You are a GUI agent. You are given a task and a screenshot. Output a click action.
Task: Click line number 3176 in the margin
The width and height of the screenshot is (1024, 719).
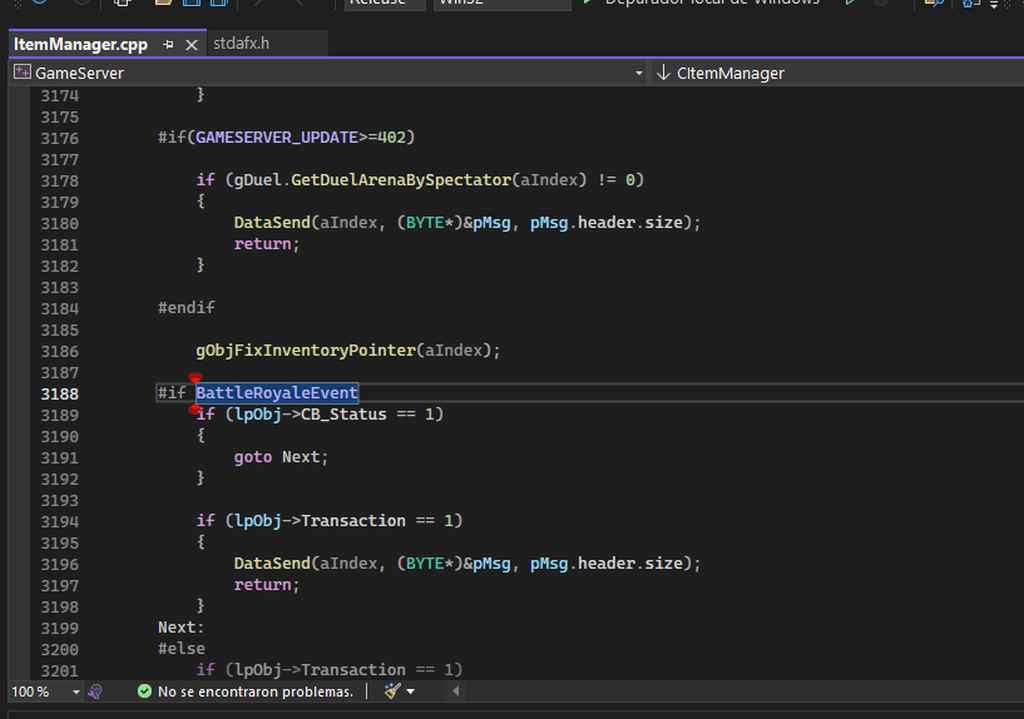point(59,138)
